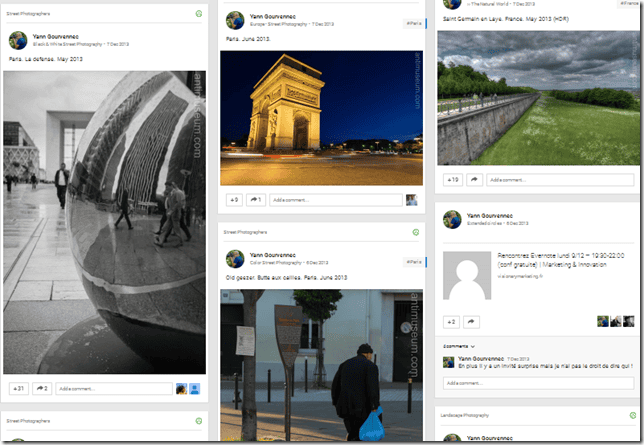Open the La défense black and white photo
This screenshot has width=644, height=445.
(105, 222)
